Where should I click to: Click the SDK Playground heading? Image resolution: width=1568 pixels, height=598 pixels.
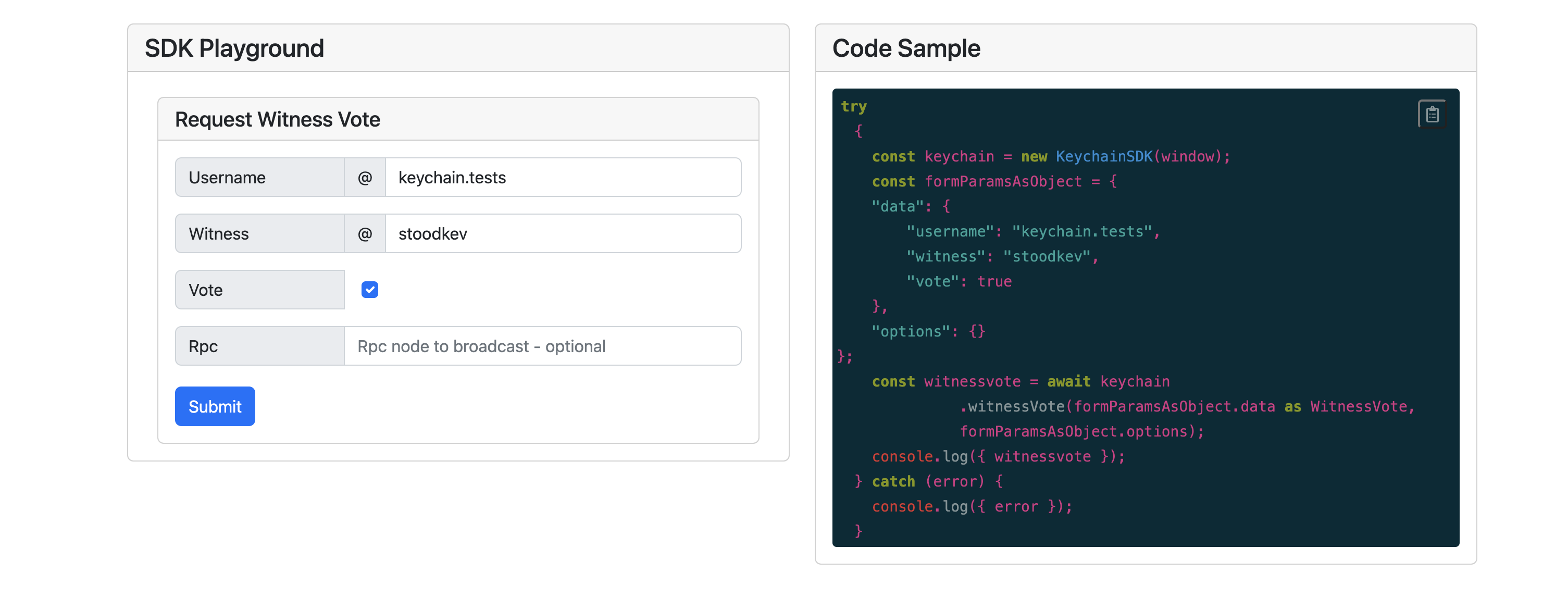(x=234, y=48)
